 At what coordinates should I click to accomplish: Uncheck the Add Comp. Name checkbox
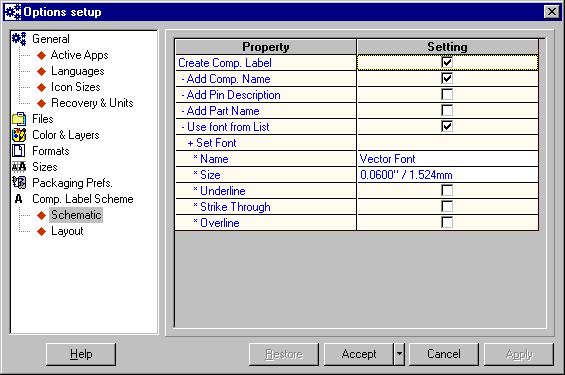point(447,78)
